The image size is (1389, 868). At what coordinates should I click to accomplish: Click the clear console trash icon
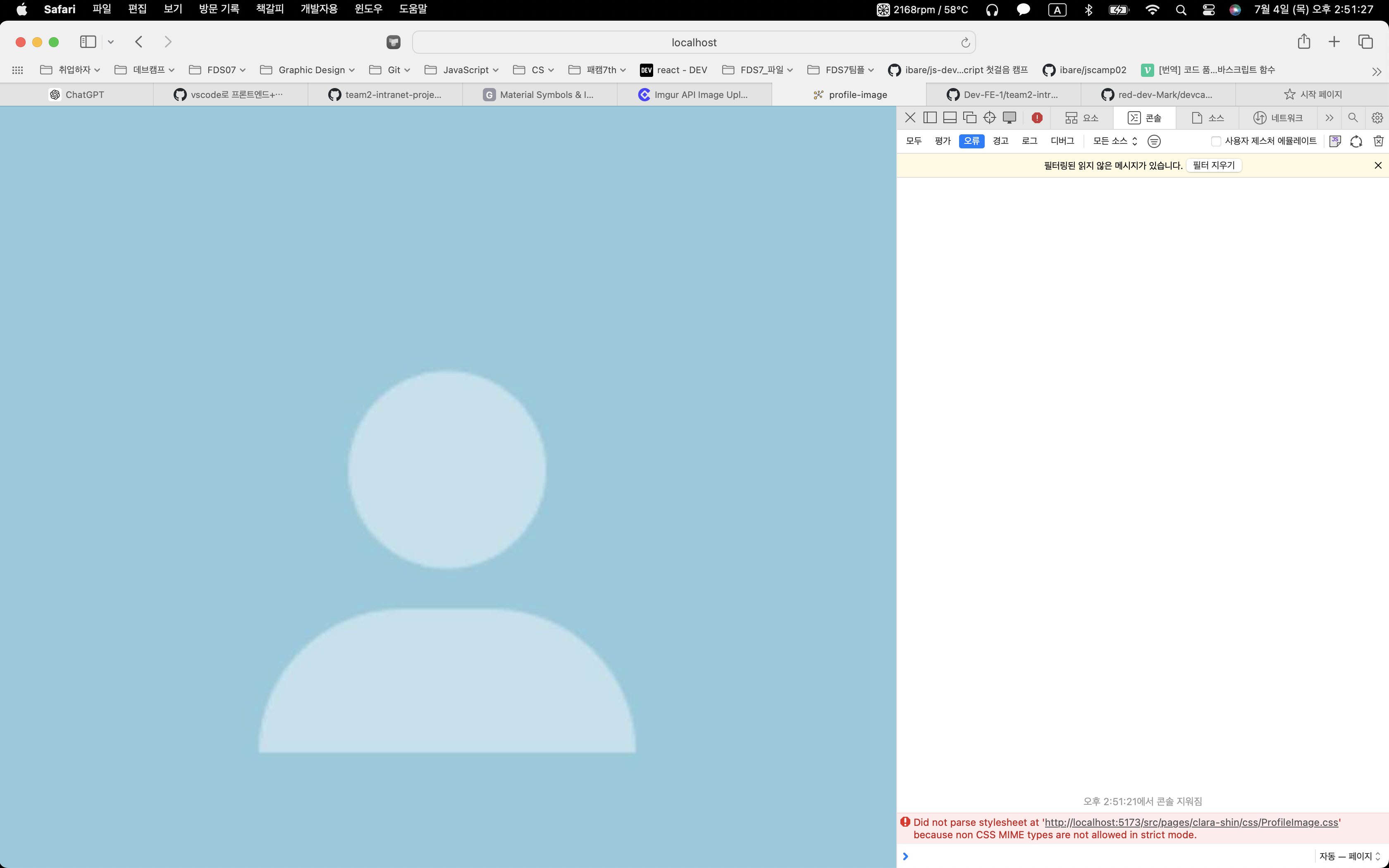(x=1378, y=141)
